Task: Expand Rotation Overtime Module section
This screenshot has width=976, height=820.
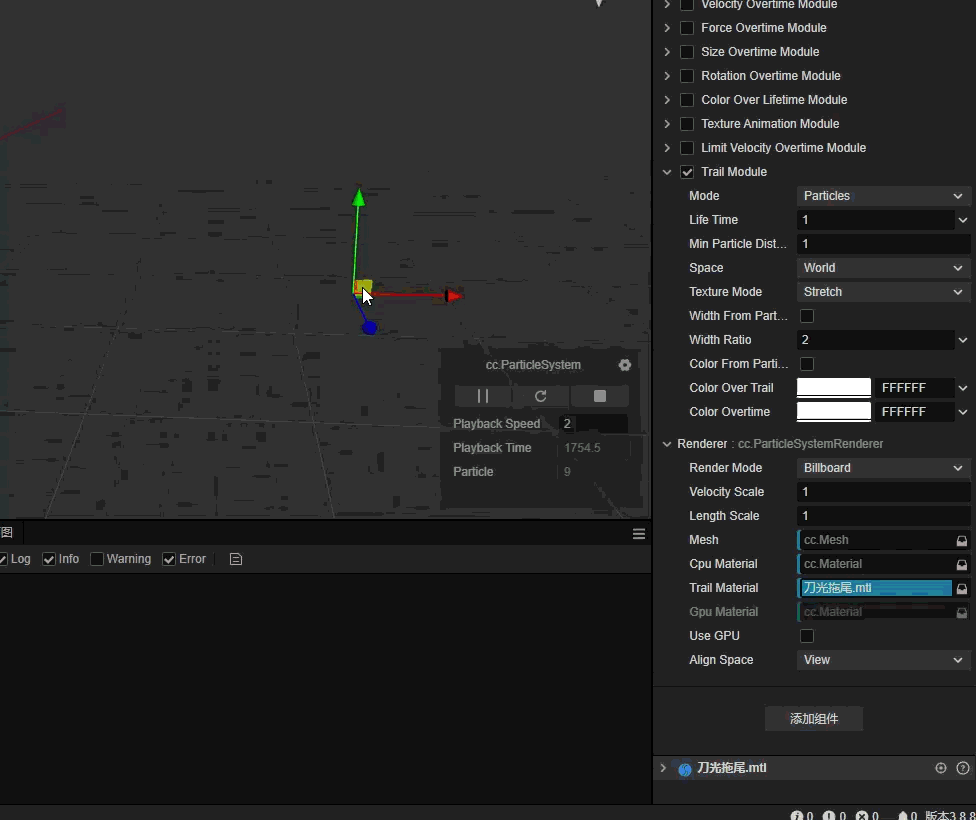Action: click(667, 76)
